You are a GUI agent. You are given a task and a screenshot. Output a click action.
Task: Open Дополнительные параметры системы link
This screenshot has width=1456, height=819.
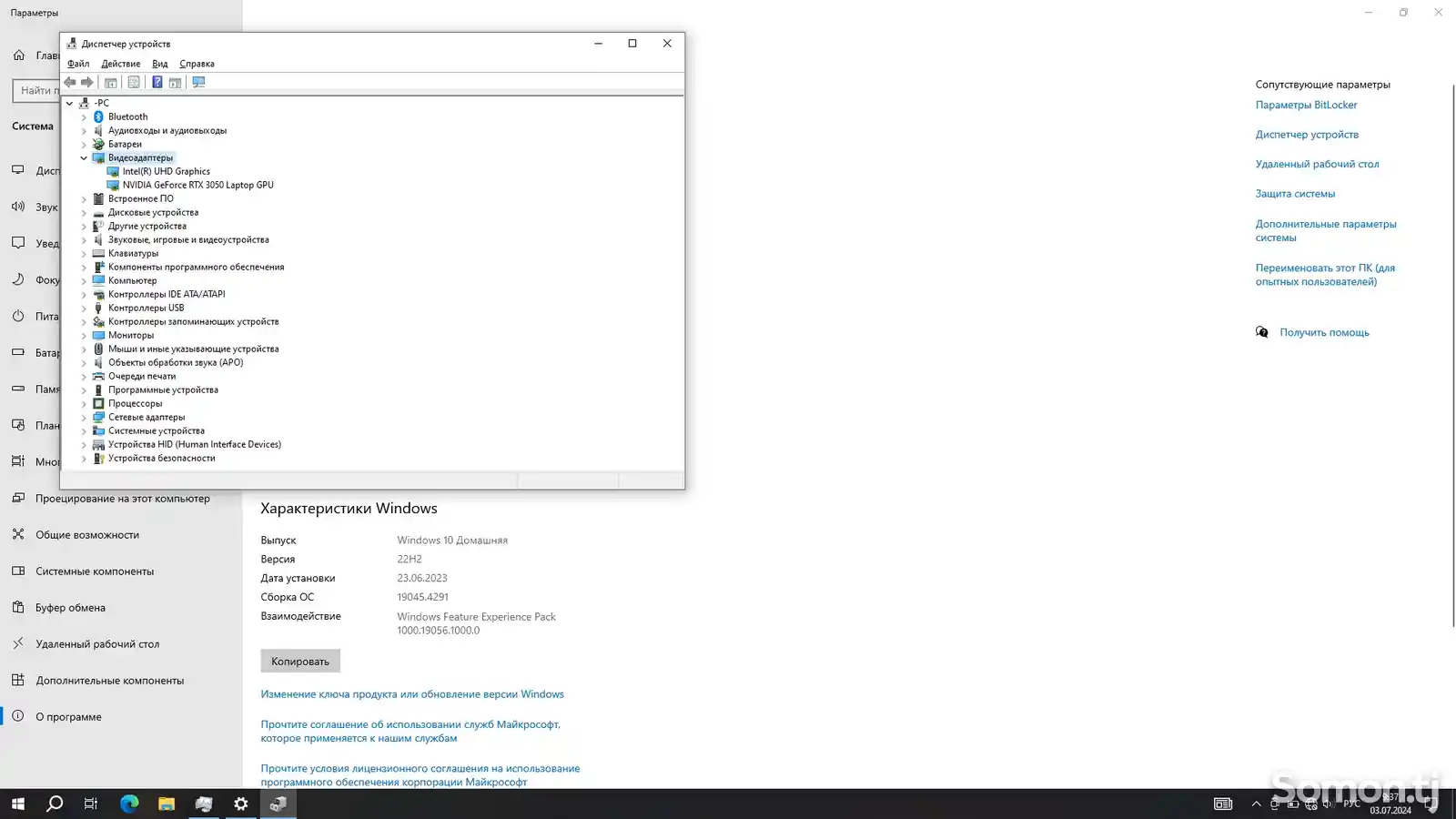tap(1326, 230)
